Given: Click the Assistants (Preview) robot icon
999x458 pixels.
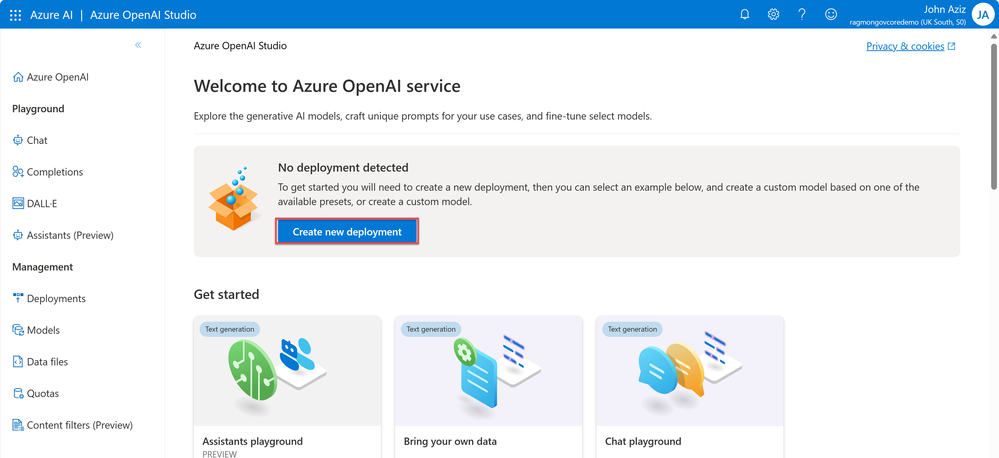Looking at the screenshot, I should tap(18, 235).
